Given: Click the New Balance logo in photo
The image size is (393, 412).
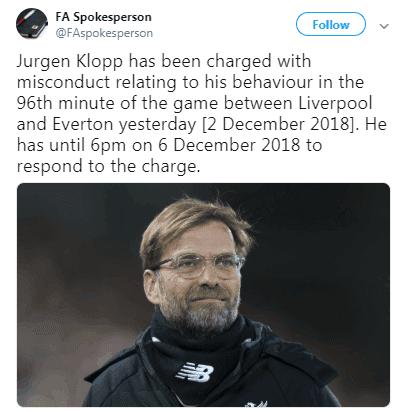Looking at the screenshot, I should click(x=195, y=372).
